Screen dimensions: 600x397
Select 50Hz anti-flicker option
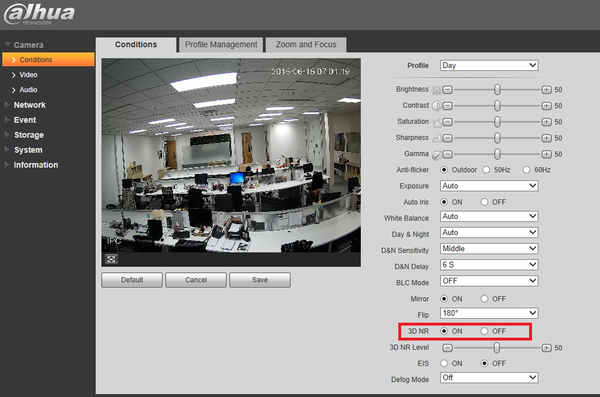[486, 170]
